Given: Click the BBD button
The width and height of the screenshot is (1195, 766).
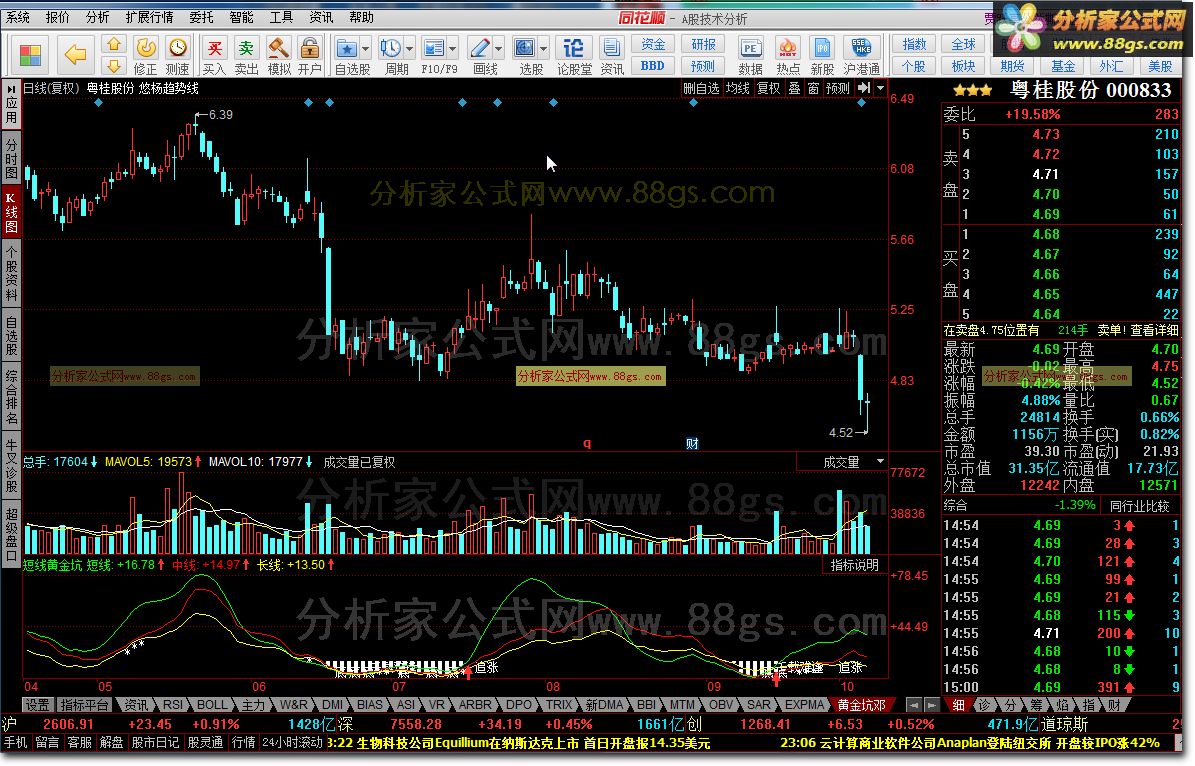Looking at the screenshot, I should pyautogui.click(x=652, y=66).
